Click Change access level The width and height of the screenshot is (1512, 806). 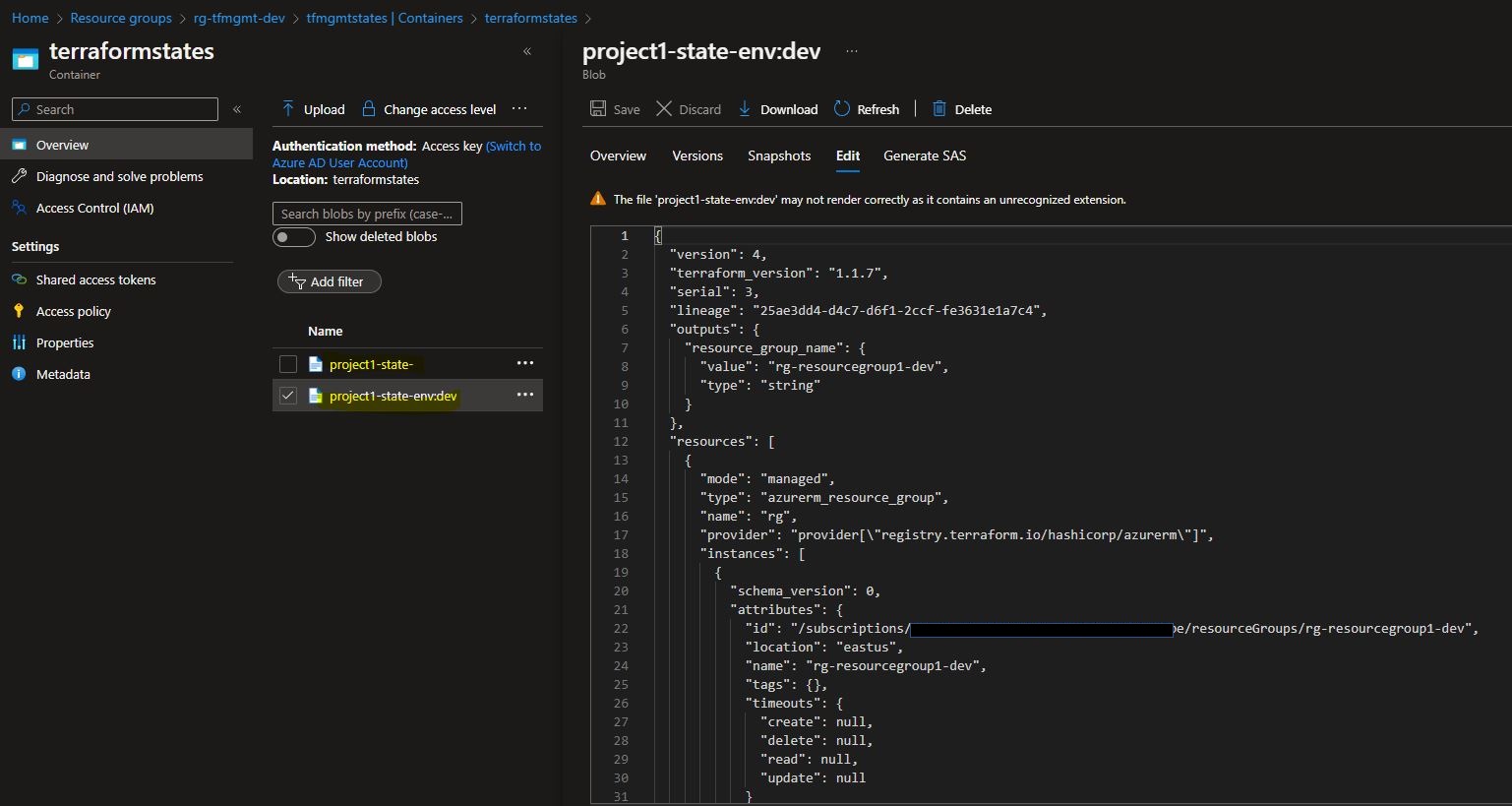click(x=429, y=109)
